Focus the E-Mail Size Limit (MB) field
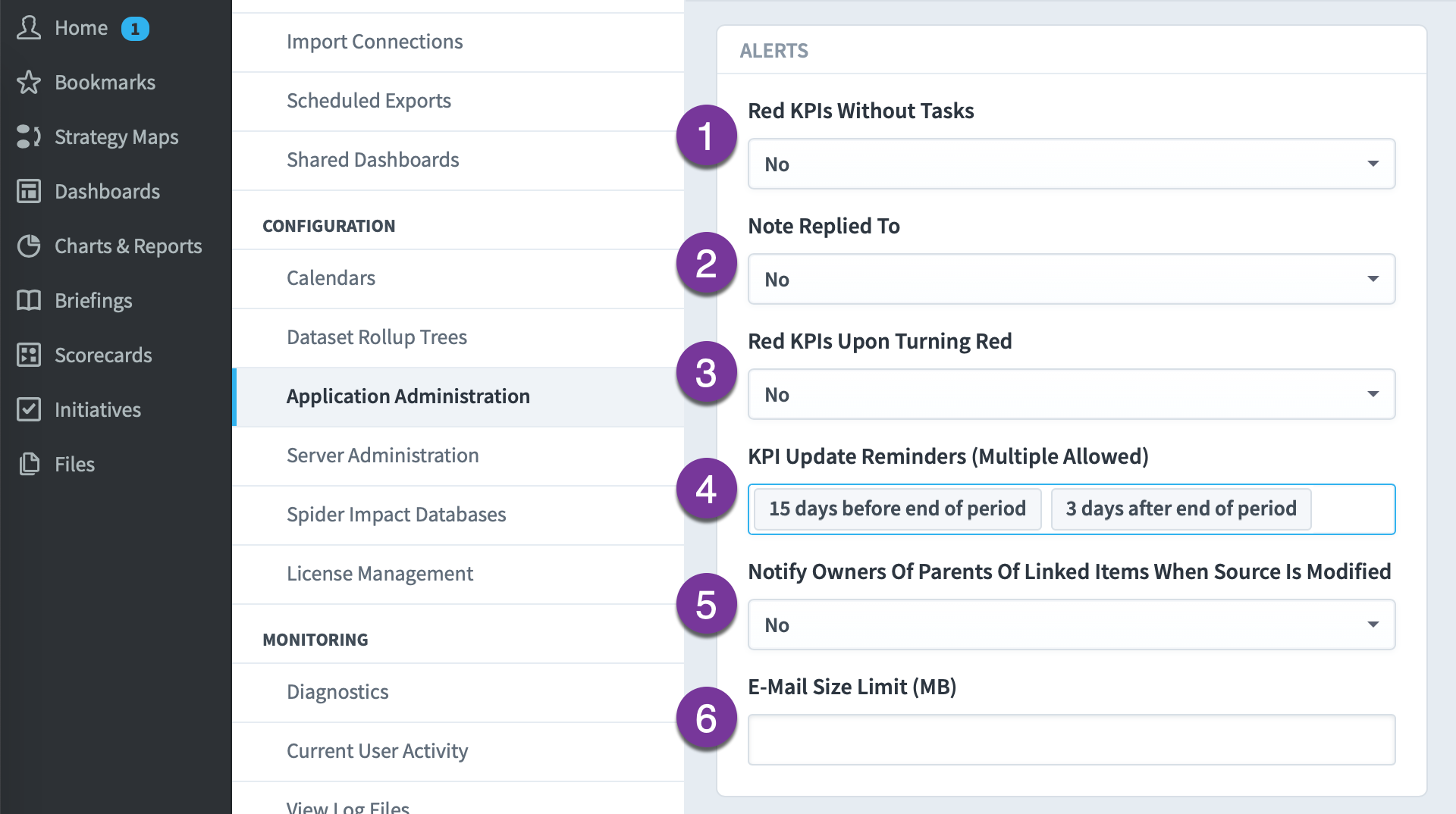Image resolution: width=1456 pixels, height=814 pixels. tap(1072, 740)
